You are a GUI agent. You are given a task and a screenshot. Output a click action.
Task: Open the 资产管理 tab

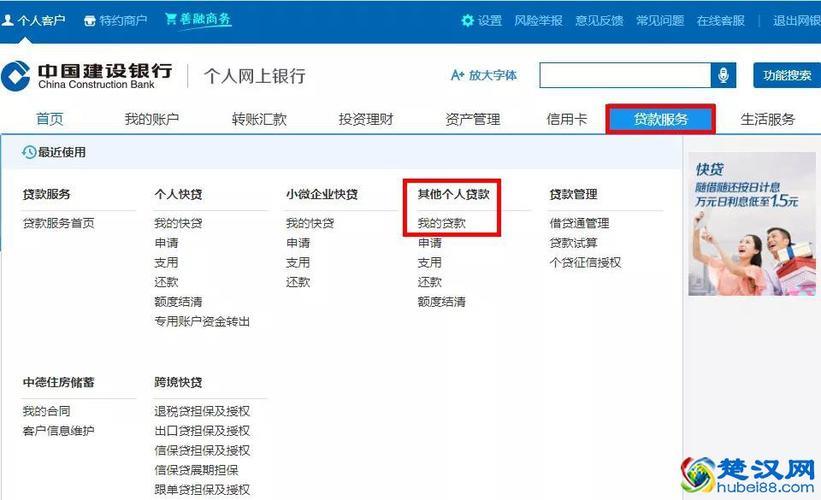tap(473, 119)
